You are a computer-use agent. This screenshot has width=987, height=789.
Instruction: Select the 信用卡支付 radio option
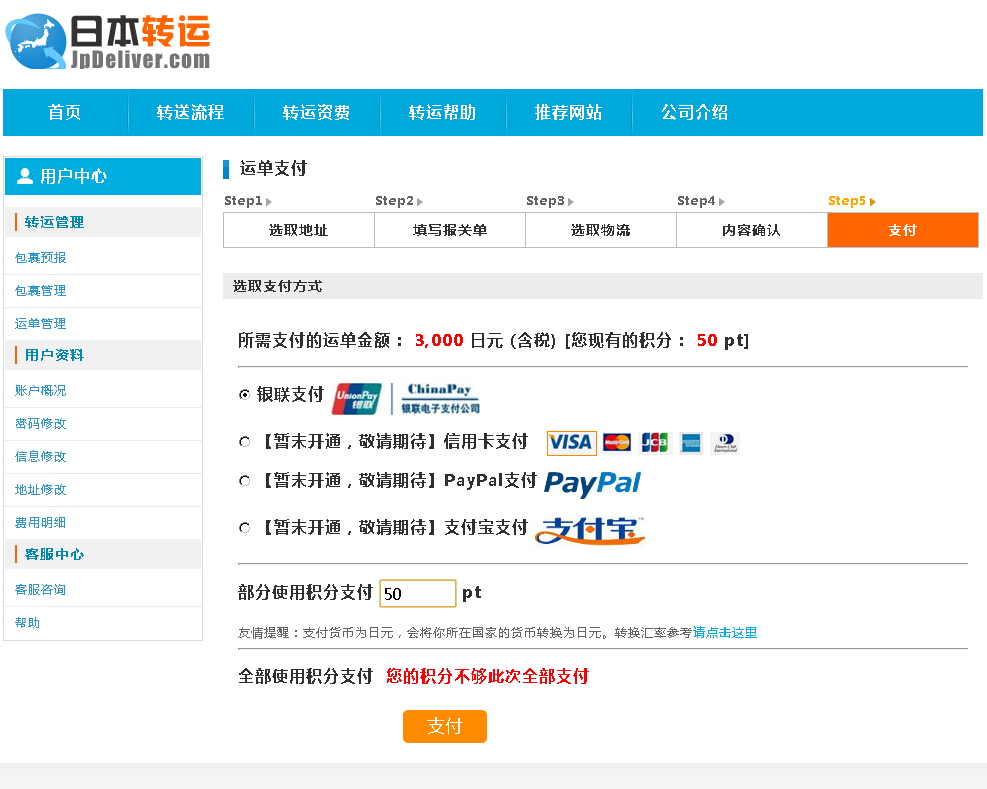(x=244, y=441)
